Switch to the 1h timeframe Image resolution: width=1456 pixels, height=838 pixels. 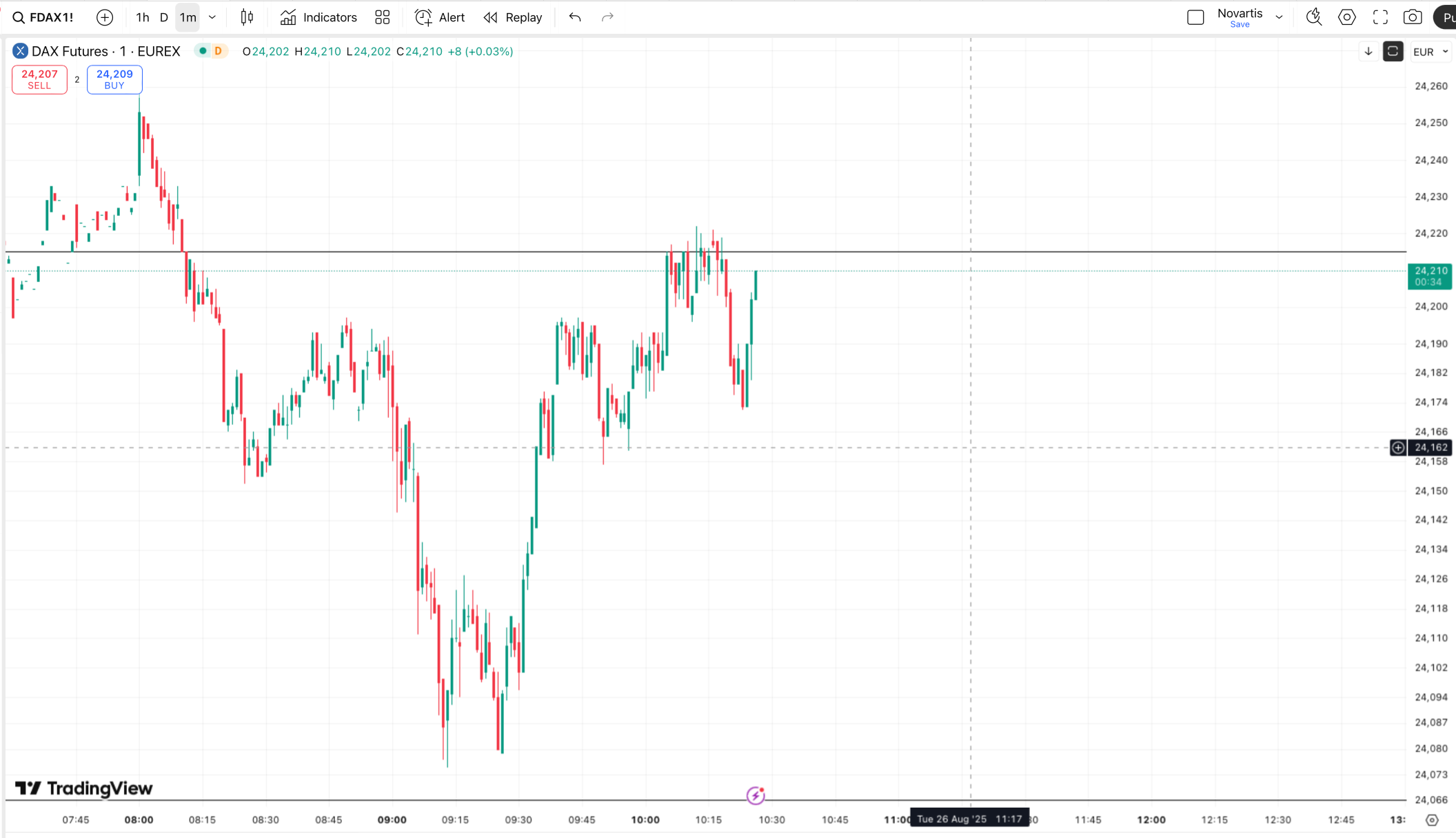pos(143,17)
